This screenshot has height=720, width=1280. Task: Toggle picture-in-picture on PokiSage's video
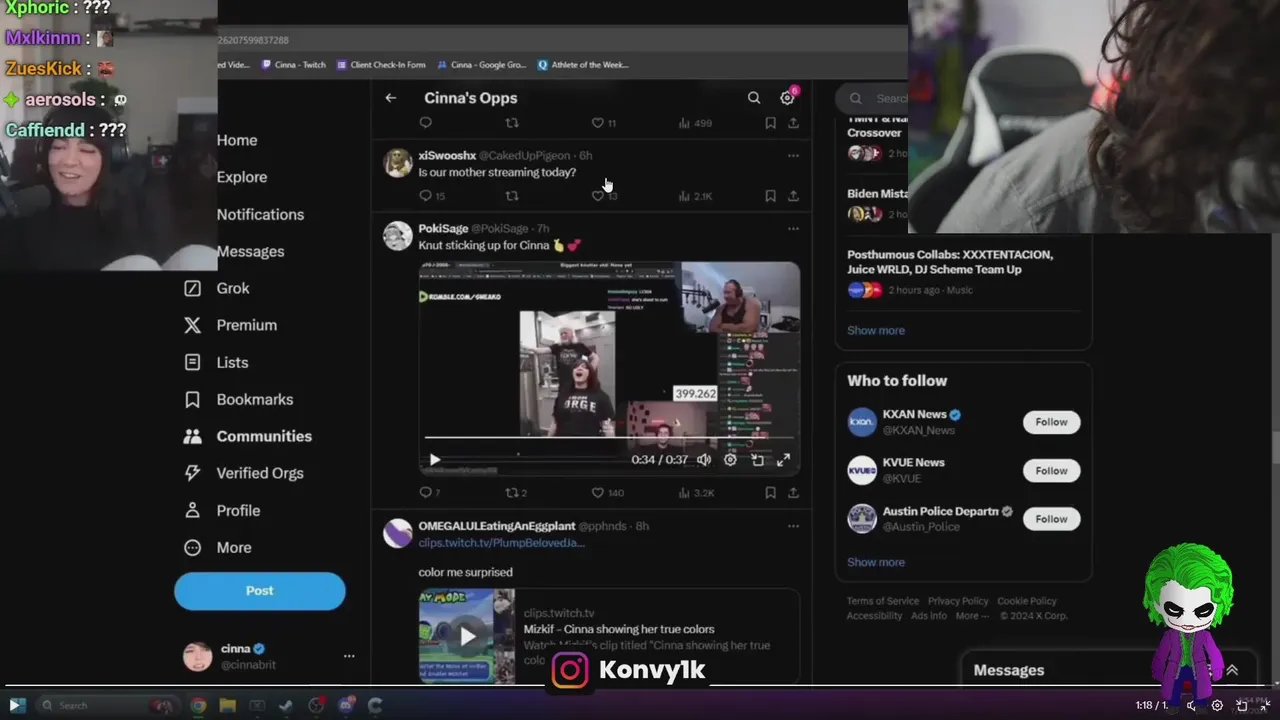pyautogui.click(x=757, y=460)
